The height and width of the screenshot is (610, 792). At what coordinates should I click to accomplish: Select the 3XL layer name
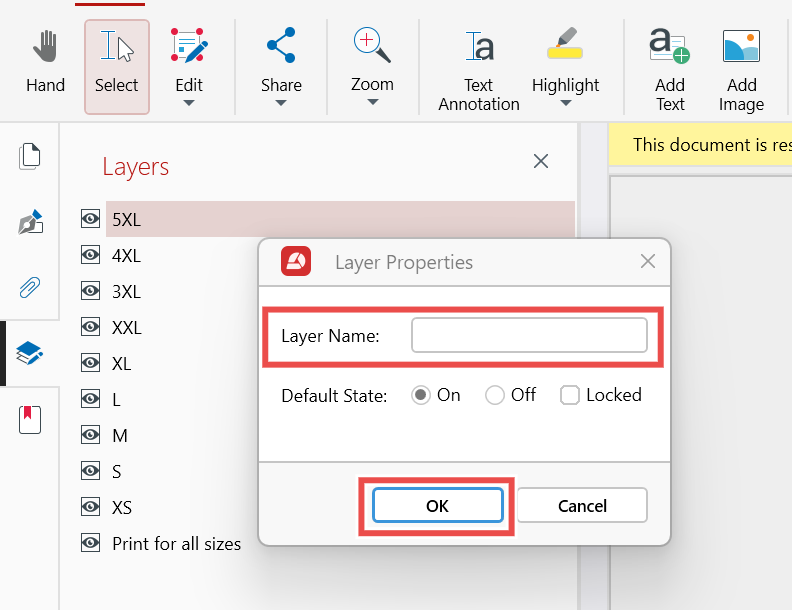126,291
